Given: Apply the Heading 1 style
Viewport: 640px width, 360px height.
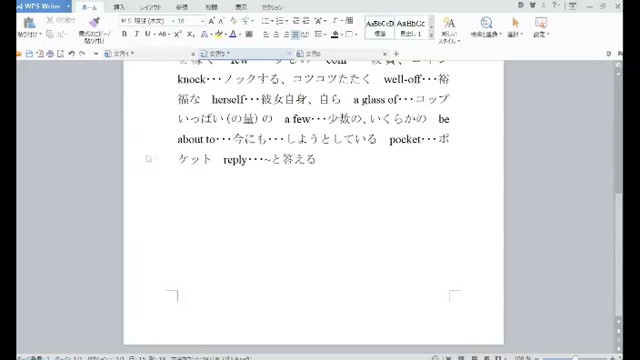Looking at the screenshot, I should [411, 28].
